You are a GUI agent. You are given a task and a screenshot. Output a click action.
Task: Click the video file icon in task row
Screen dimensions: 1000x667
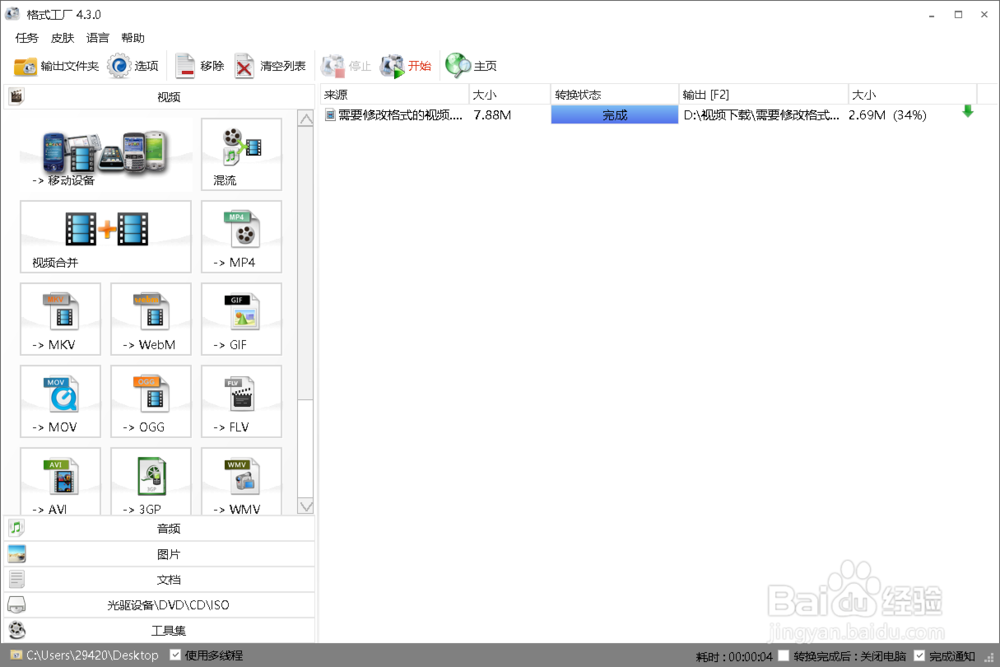[330, 115]
